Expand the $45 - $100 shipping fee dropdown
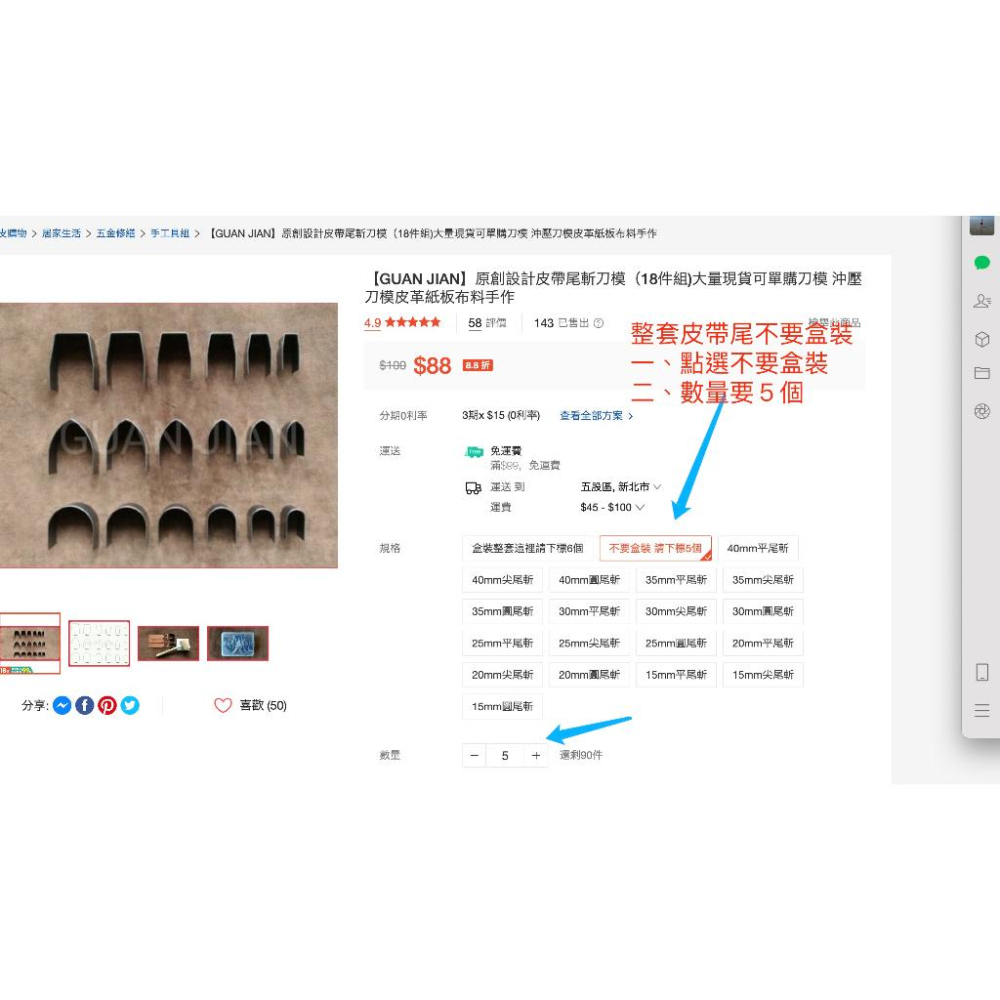The image size is (1000, 1000). coord(612,507)
